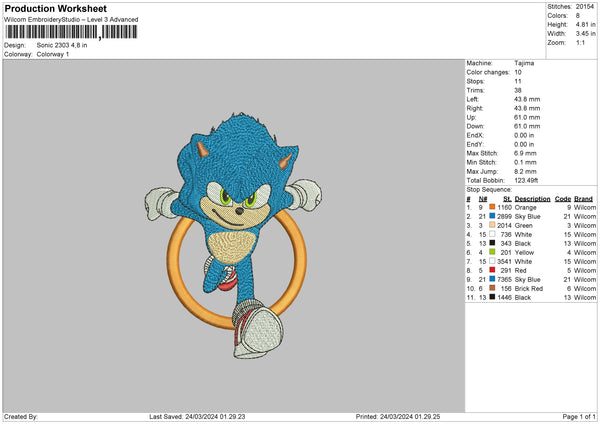The height and width of the screenshot is (424, 600).
Task: Click the Colorway 1 value
Action: [x=53, y=54]
